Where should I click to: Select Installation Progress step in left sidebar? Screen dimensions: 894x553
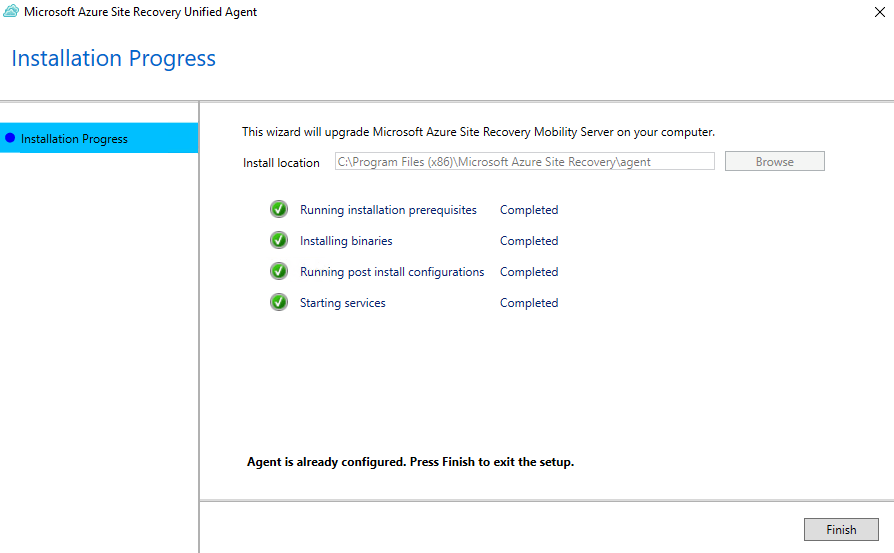(x=74, y=139)
